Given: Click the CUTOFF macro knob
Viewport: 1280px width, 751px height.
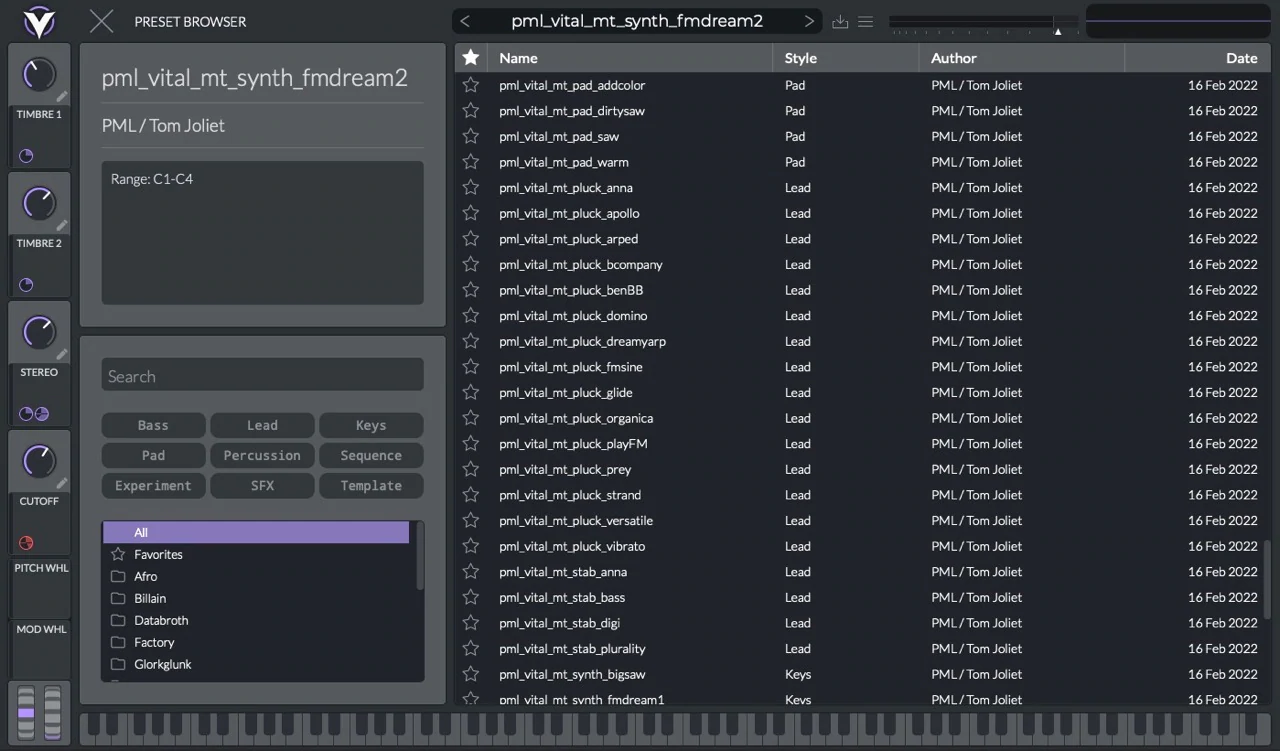Looking at the screenshot, I should pos(39,461).
